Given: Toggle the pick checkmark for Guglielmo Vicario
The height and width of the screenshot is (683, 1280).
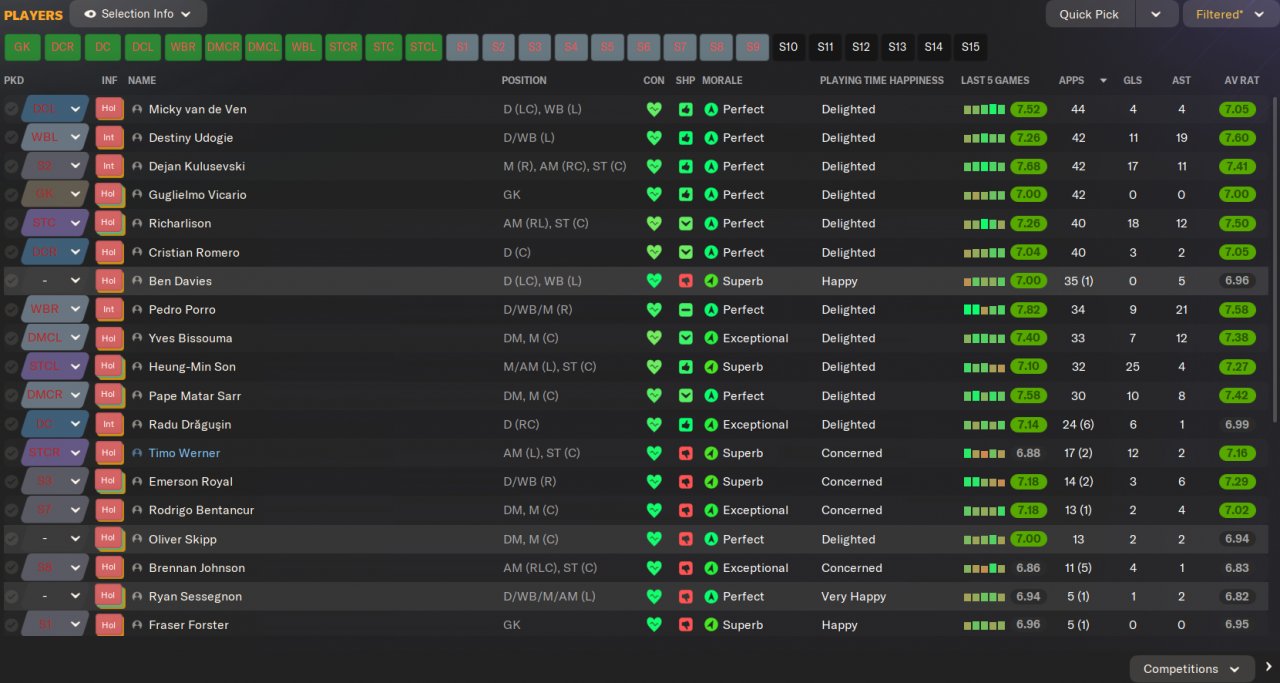Looking at the screenshot, I should (x=11, y=195).
